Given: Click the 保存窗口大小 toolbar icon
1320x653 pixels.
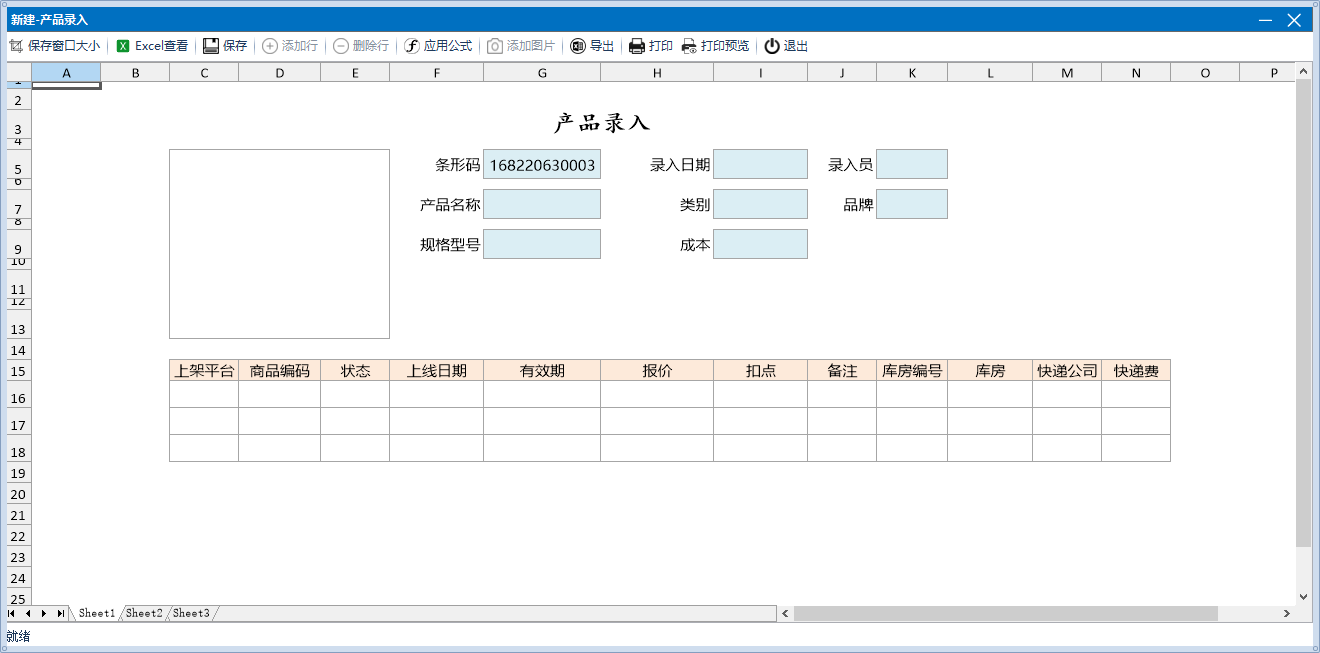Looking at the screenshot, I should click(x=16, y=46).
